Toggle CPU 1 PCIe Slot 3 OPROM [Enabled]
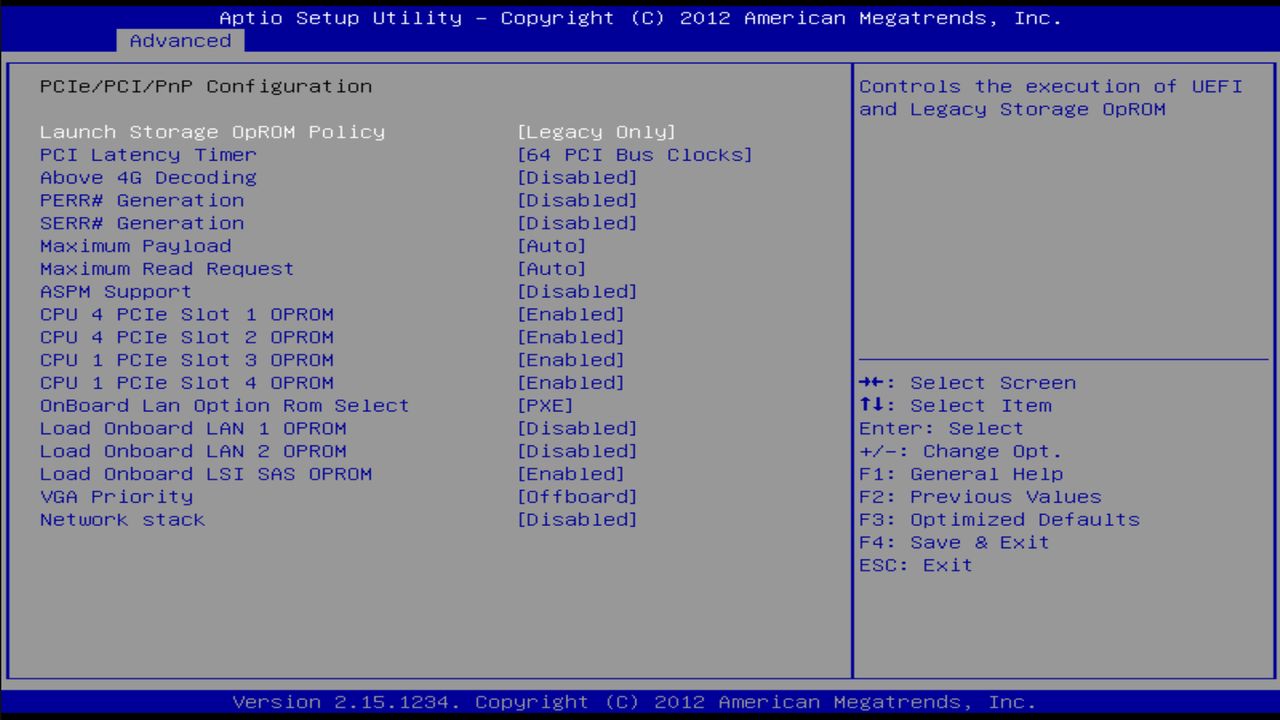This screenshot has width=1280, height=720. pos(571,360)
